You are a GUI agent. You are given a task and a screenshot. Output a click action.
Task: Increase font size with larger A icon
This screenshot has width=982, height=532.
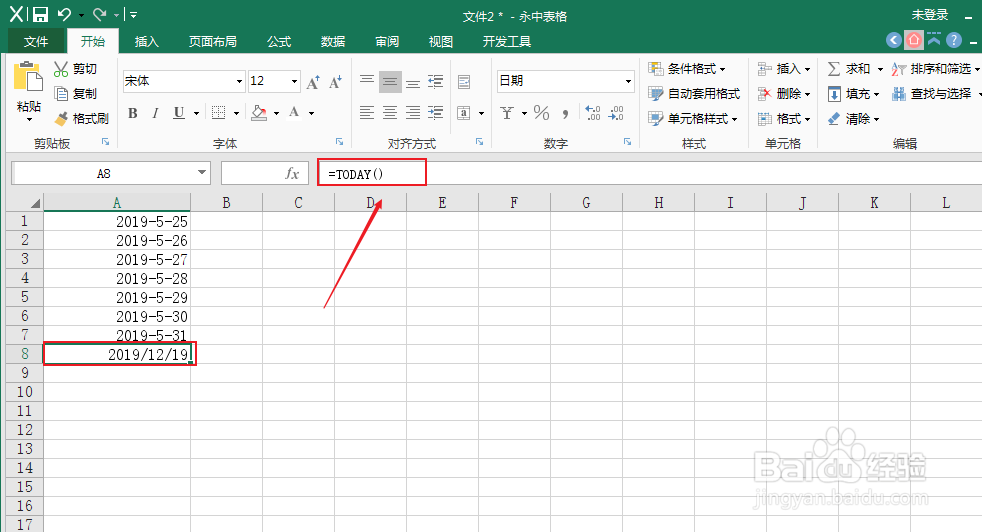[313, 81]
